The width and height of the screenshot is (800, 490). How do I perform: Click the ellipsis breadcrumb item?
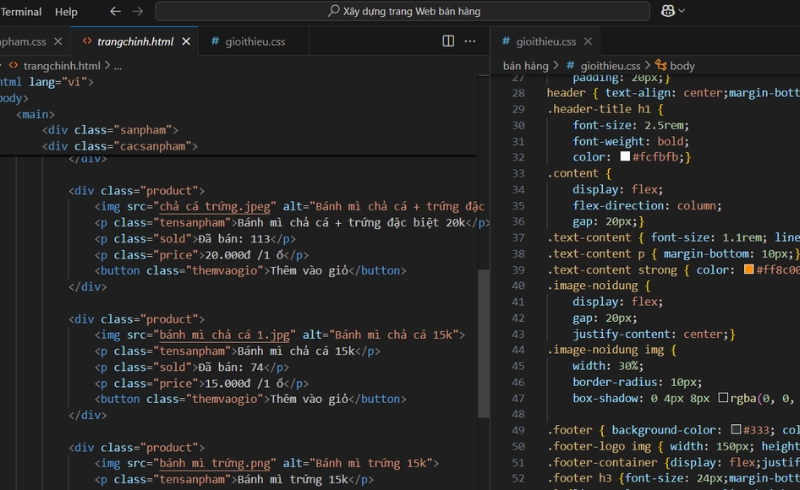[x=118, y=65]
